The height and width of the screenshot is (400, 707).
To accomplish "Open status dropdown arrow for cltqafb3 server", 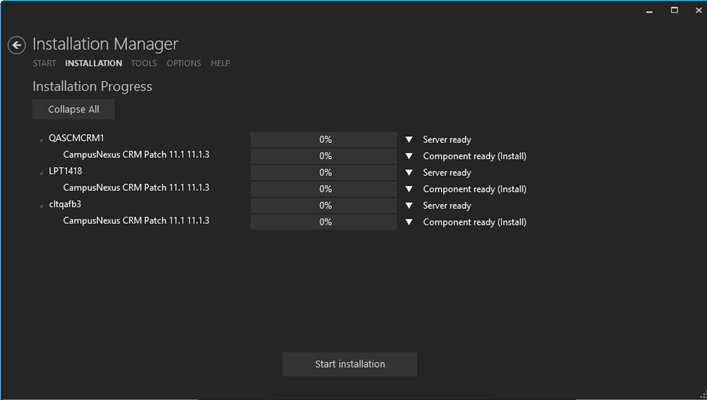I will click(x=409, y=206).
